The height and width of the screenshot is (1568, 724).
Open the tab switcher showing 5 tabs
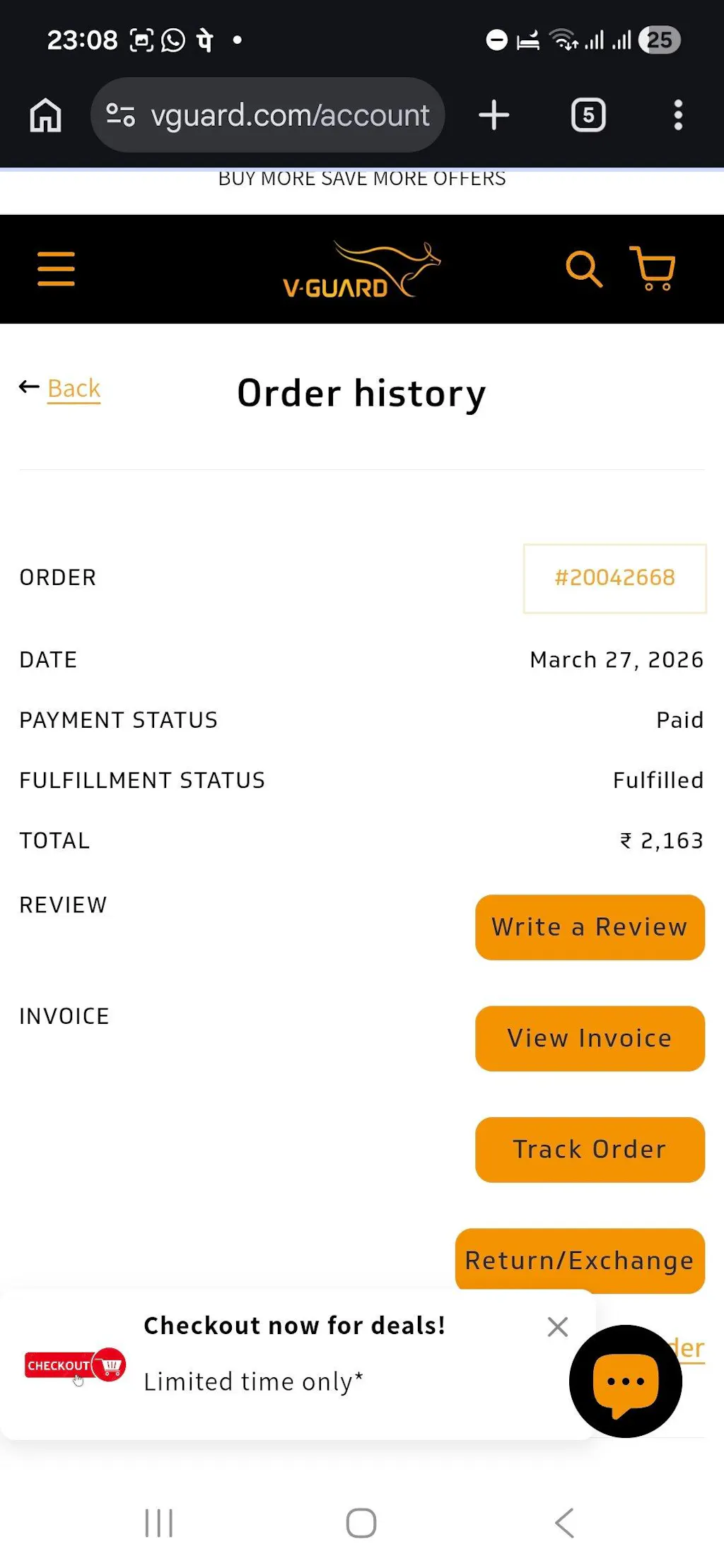[x=588, y=115]
